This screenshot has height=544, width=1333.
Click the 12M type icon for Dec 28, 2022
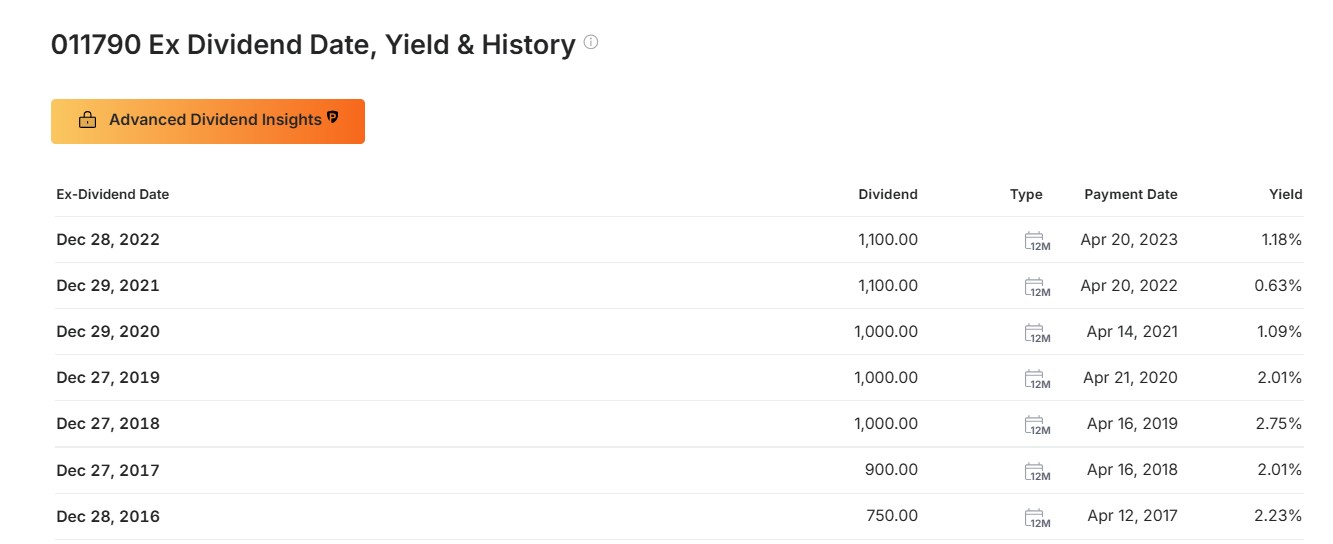coord(1037,241)
